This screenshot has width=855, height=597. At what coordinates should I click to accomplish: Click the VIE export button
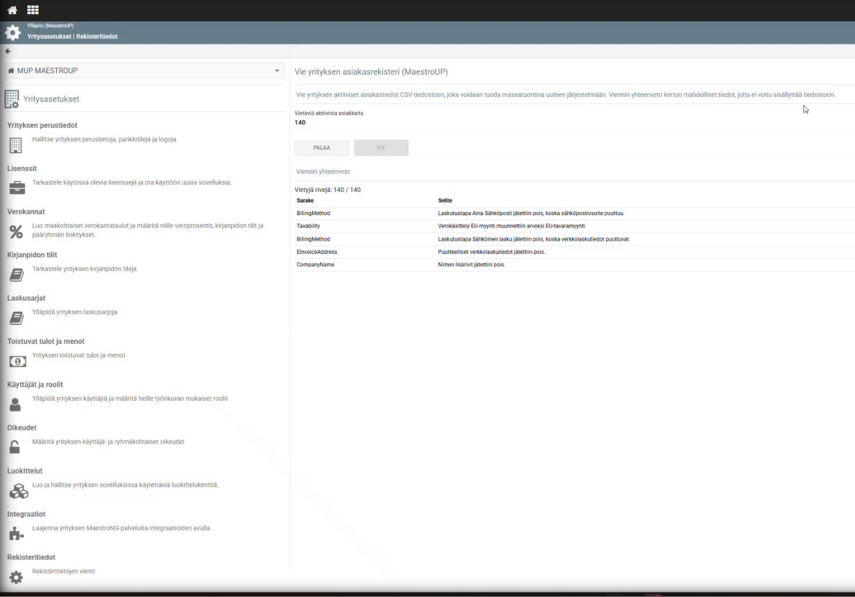[381, 148]
